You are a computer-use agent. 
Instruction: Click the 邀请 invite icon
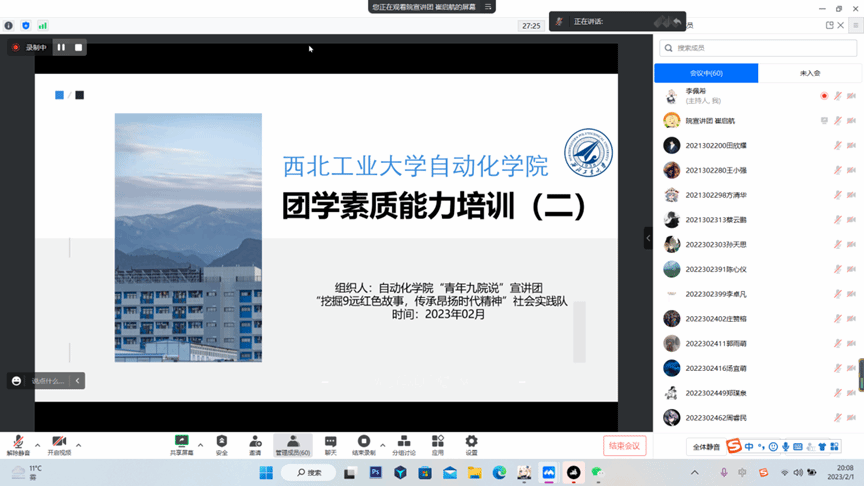click(255, 442)
